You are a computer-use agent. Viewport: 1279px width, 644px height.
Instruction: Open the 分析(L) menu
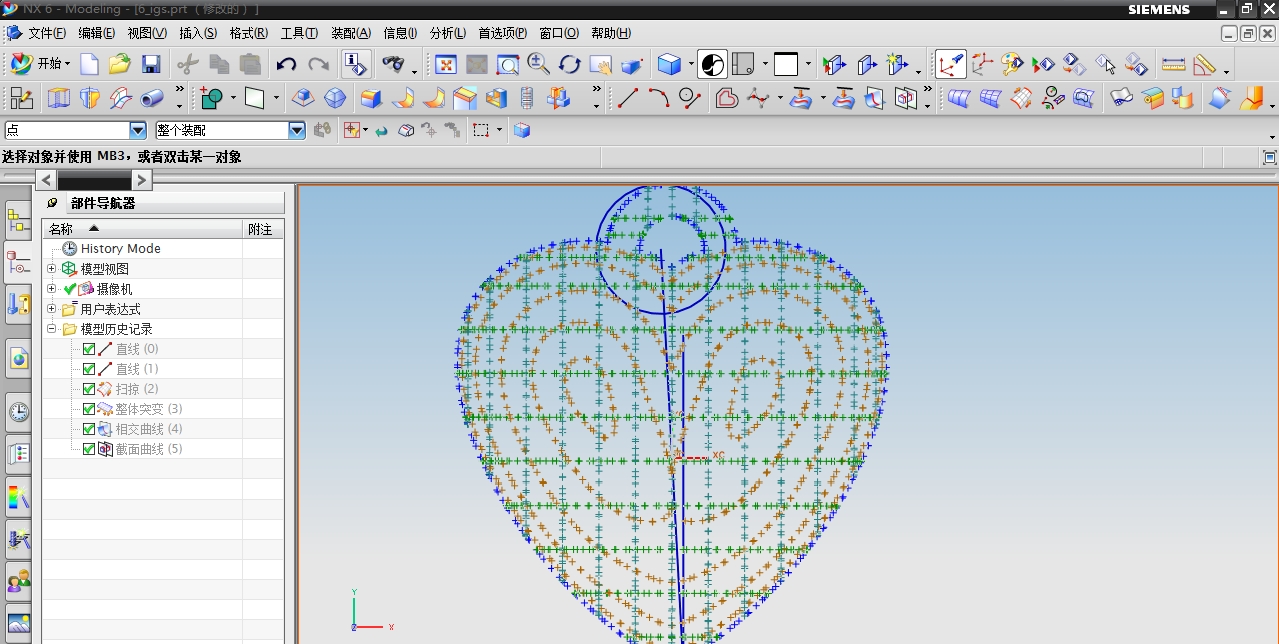tap(447, 33)
